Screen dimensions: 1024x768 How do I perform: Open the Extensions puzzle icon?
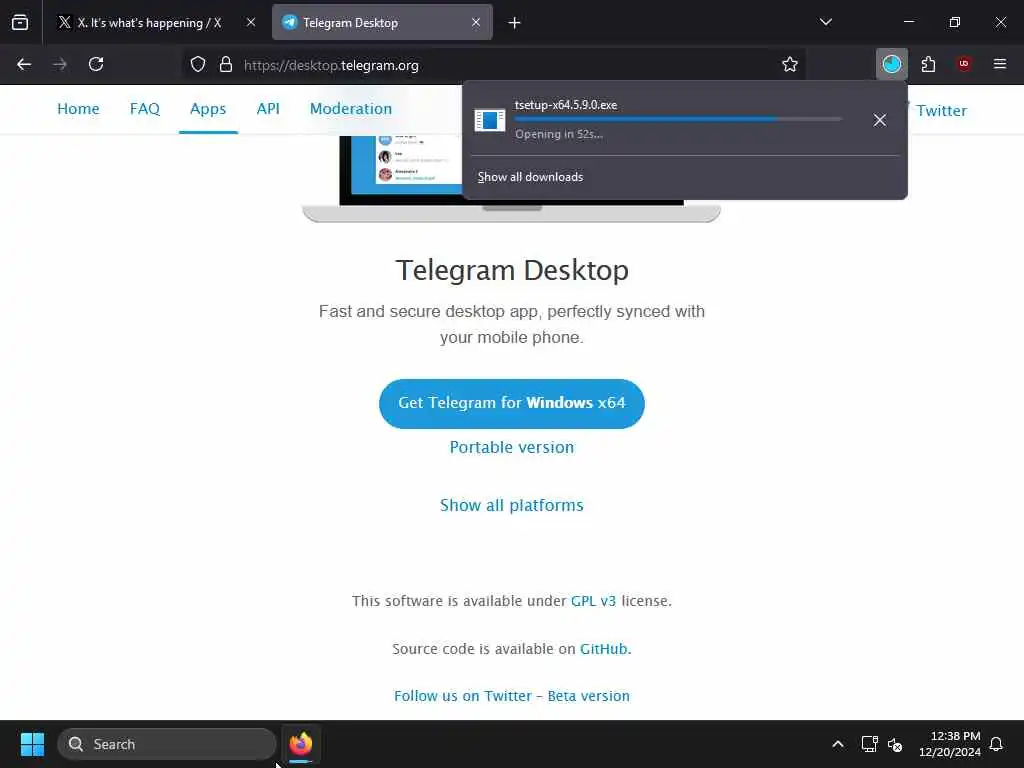[x=928, y=64]
